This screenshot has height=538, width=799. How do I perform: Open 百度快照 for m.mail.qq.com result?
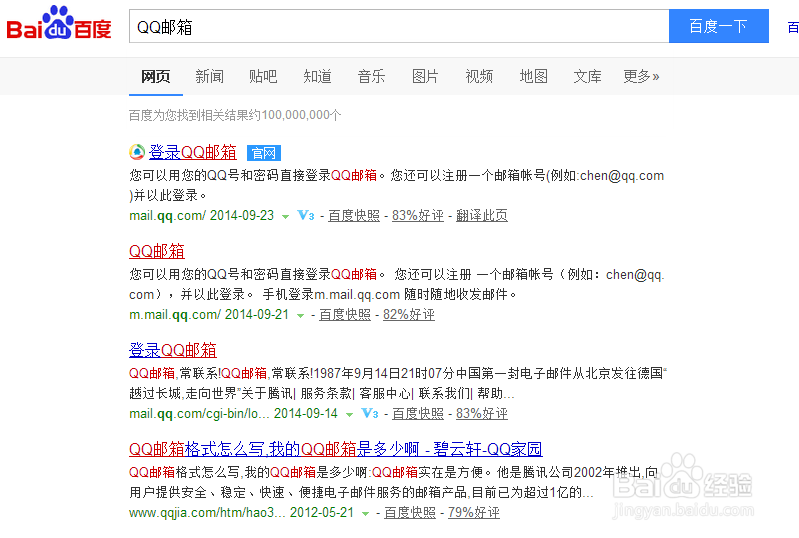[345, 314]
